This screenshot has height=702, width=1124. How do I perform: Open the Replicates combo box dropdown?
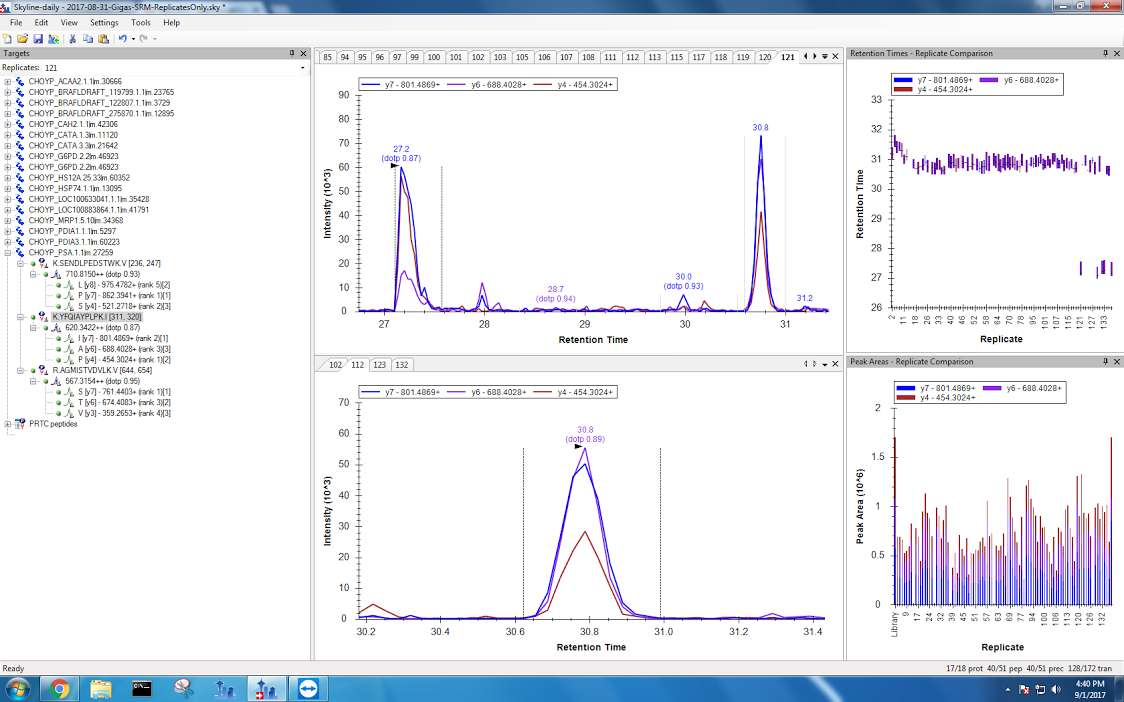pos(303,67)
